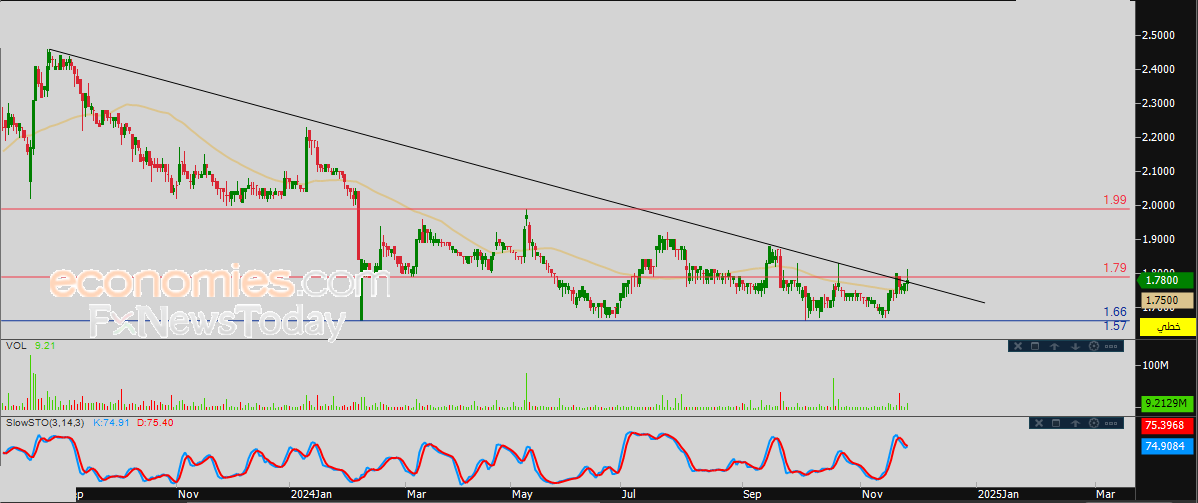
Task: Click the 1.99 resistance level label
Action: point(1115,200)
